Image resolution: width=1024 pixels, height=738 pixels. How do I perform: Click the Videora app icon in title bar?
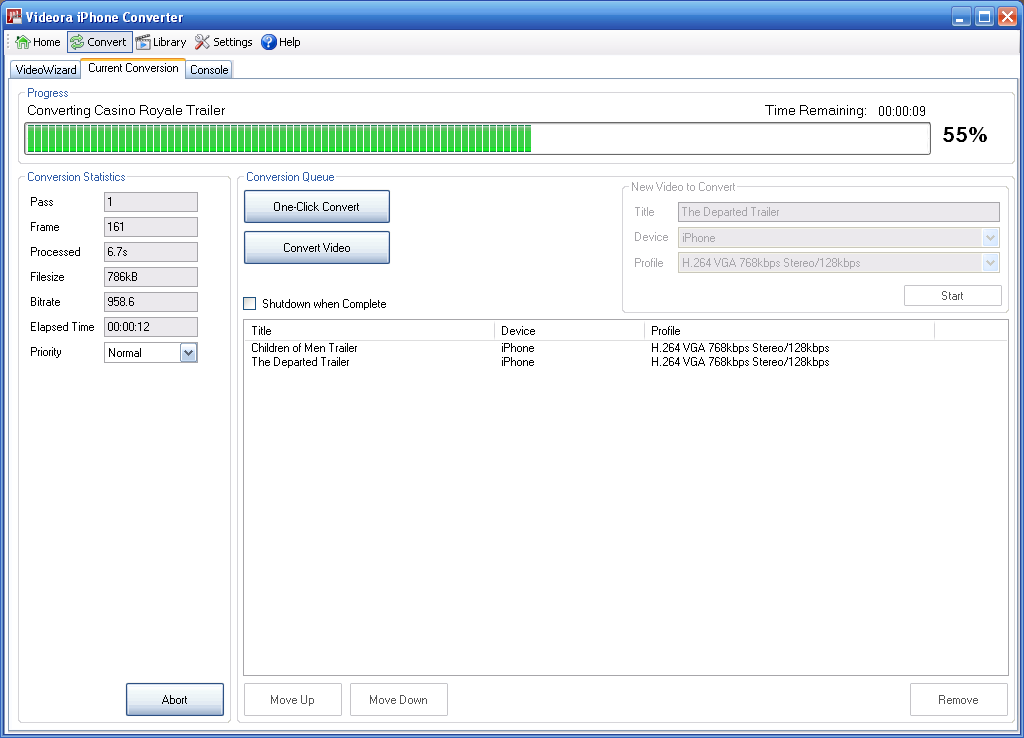pyautogui.click(x=14, y=16)
